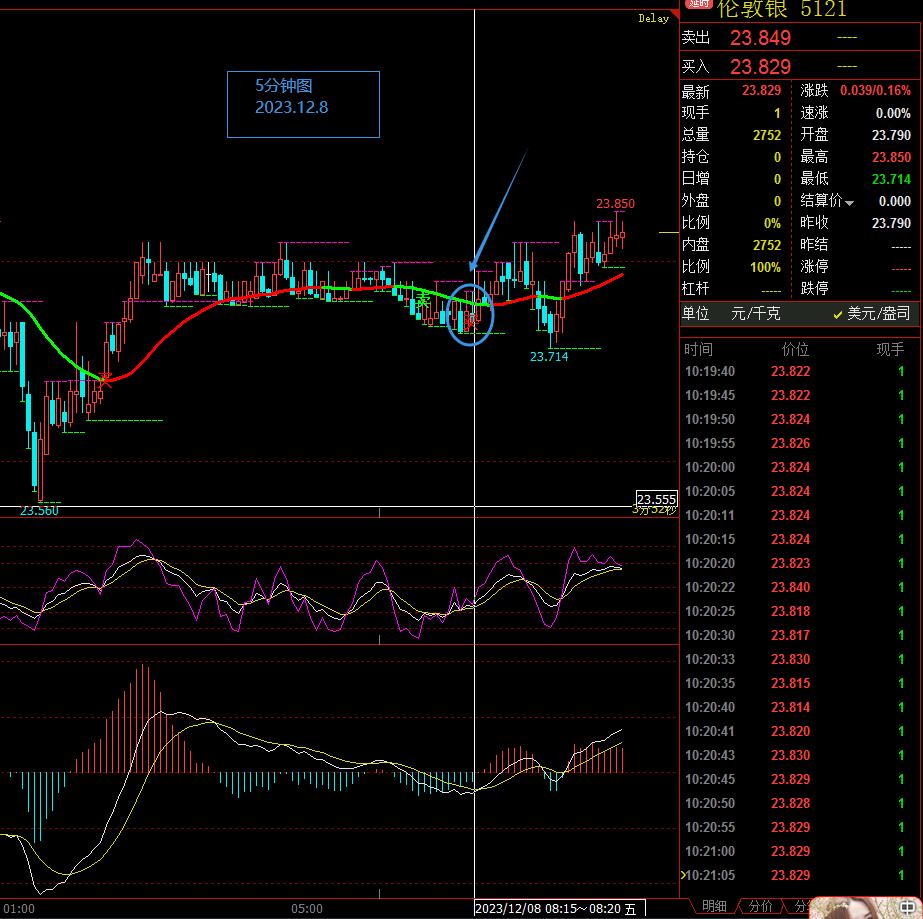Click the red 延时 delay badge
The image size is (923, 919).
pyautogui.click(x=697, y=5)
